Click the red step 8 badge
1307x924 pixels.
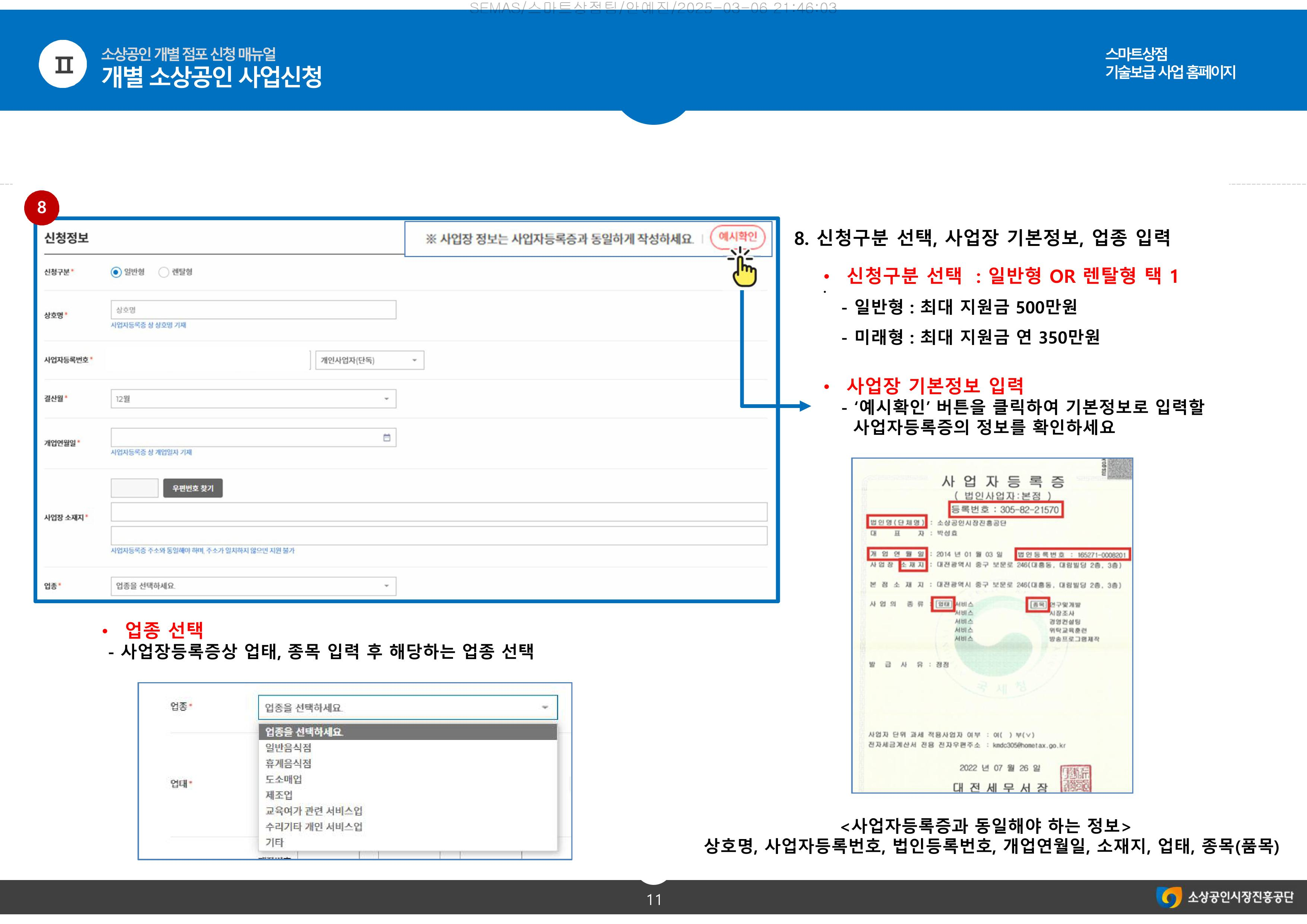tap(42, 208)
